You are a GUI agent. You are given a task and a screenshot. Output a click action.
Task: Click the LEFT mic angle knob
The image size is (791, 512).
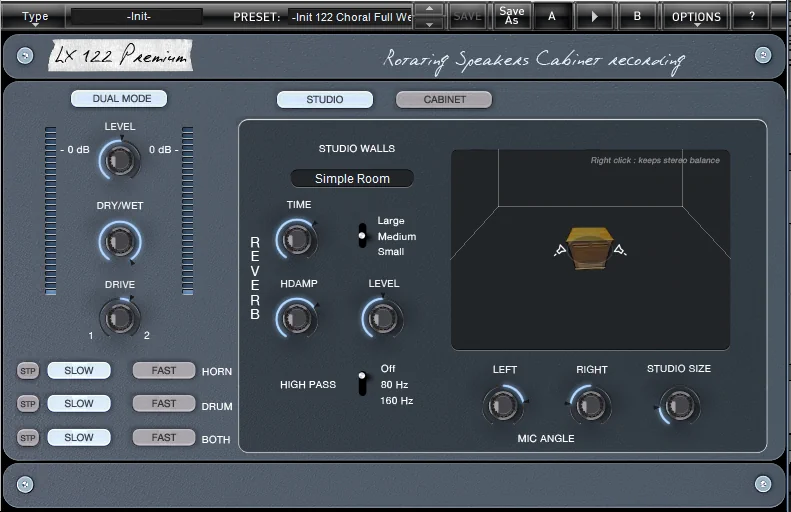point(503,405)
